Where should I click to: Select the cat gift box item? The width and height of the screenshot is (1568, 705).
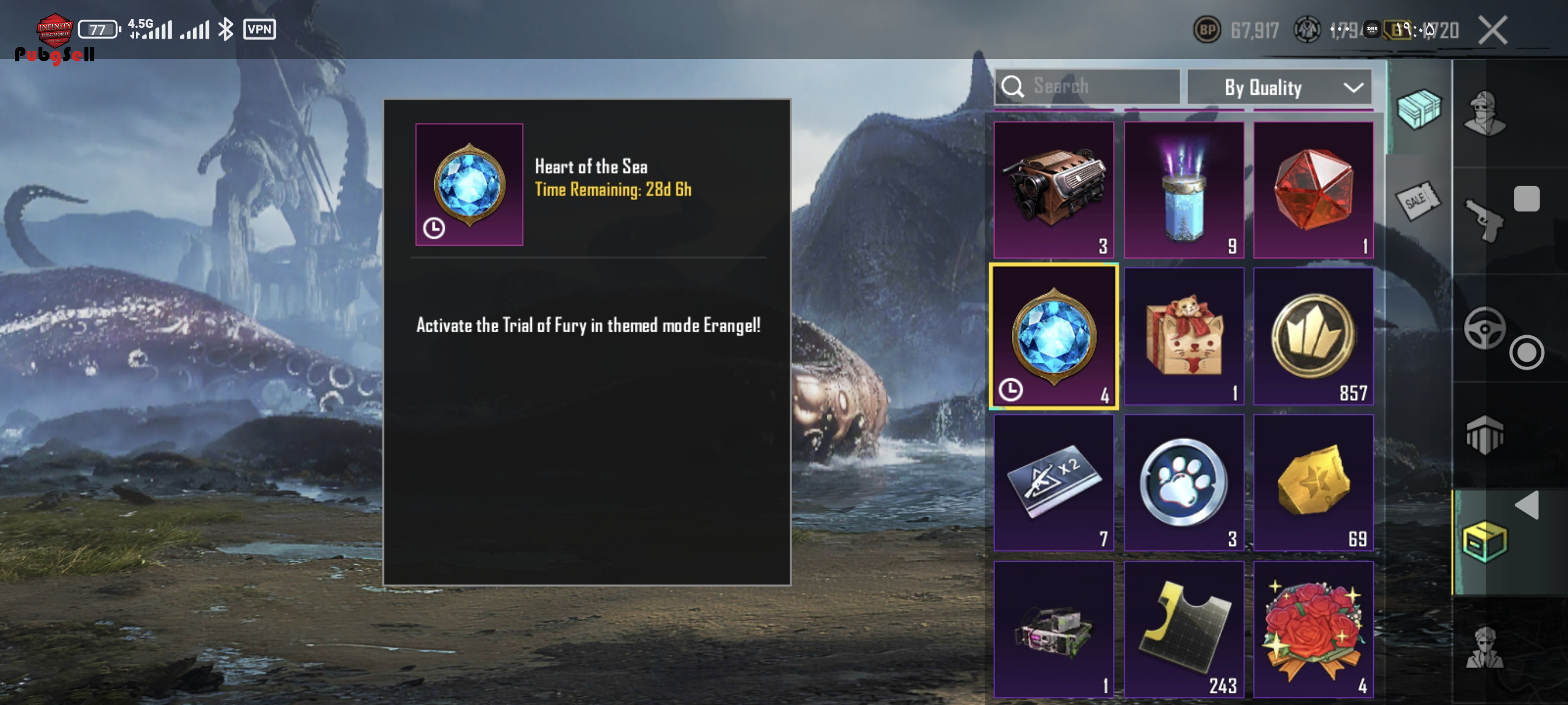[x=1184, y=336]
